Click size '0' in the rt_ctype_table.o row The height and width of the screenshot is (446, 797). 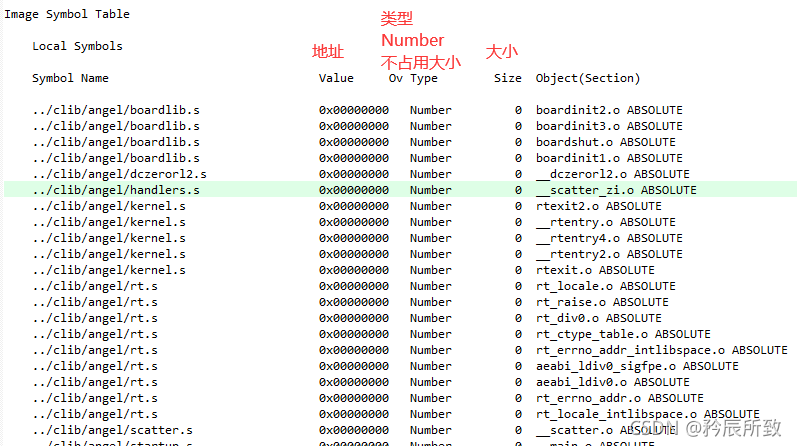pyautogui.click(x=518, y=335)
